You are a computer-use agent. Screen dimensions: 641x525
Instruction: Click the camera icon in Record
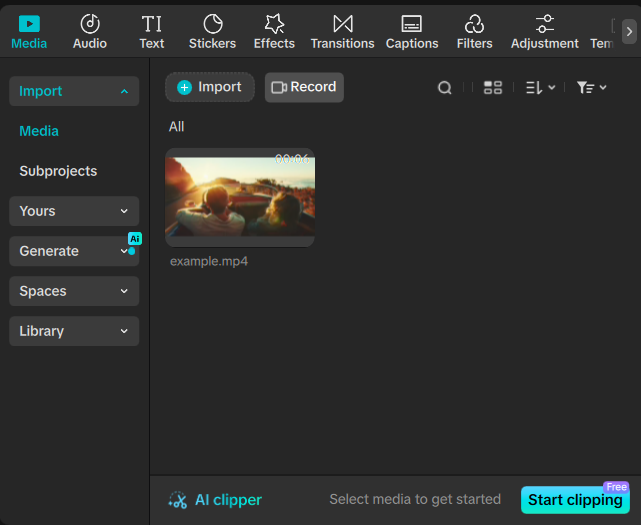(x=279, y=88)
